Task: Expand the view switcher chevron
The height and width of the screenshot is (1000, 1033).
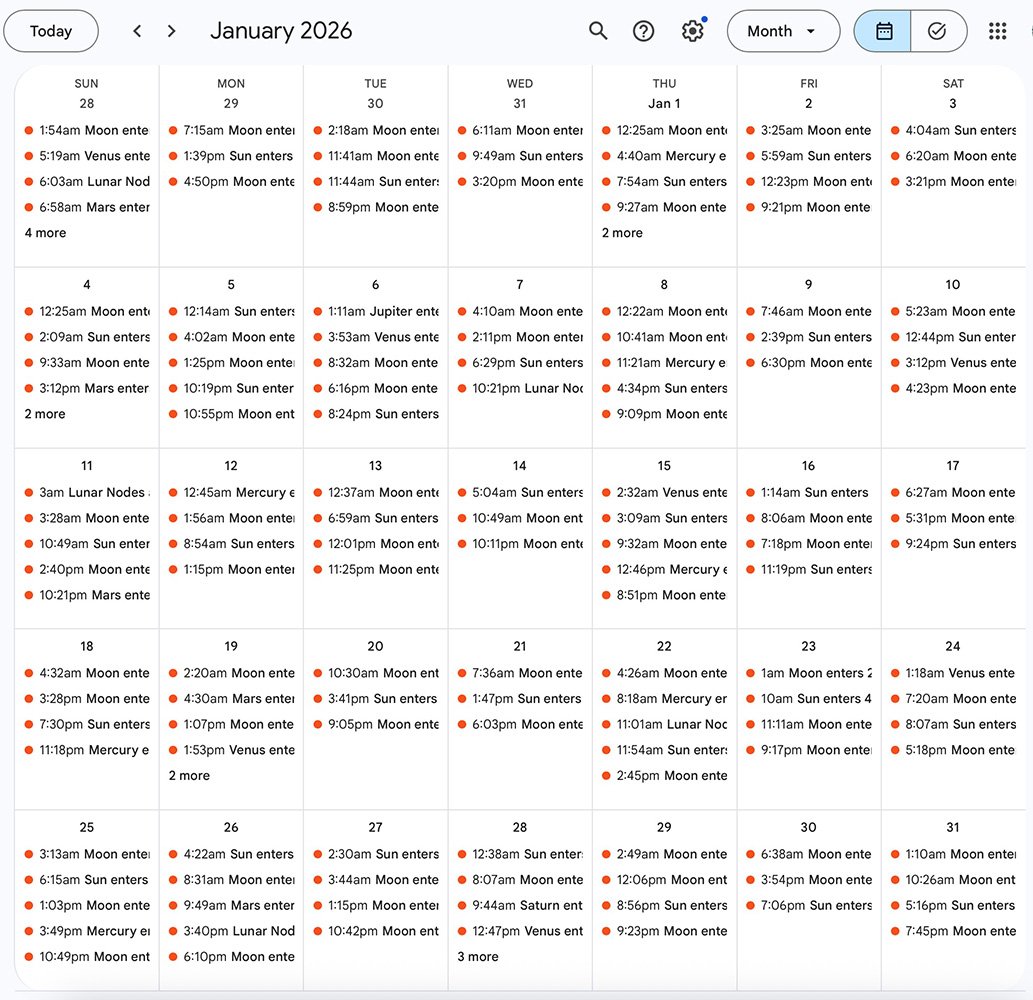Action: tap(812, 31)
